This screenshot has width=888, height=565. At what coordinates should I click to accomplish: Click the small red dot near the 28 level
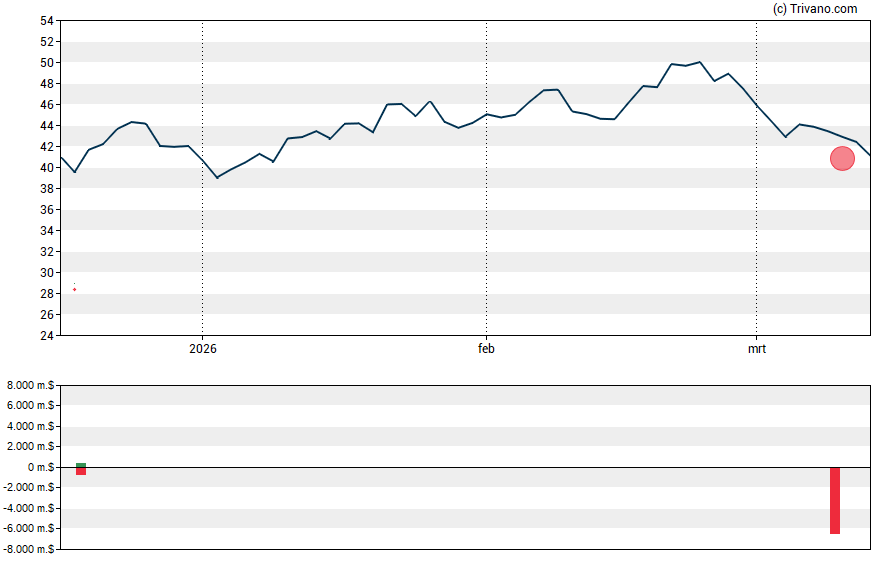pos(74,289)
